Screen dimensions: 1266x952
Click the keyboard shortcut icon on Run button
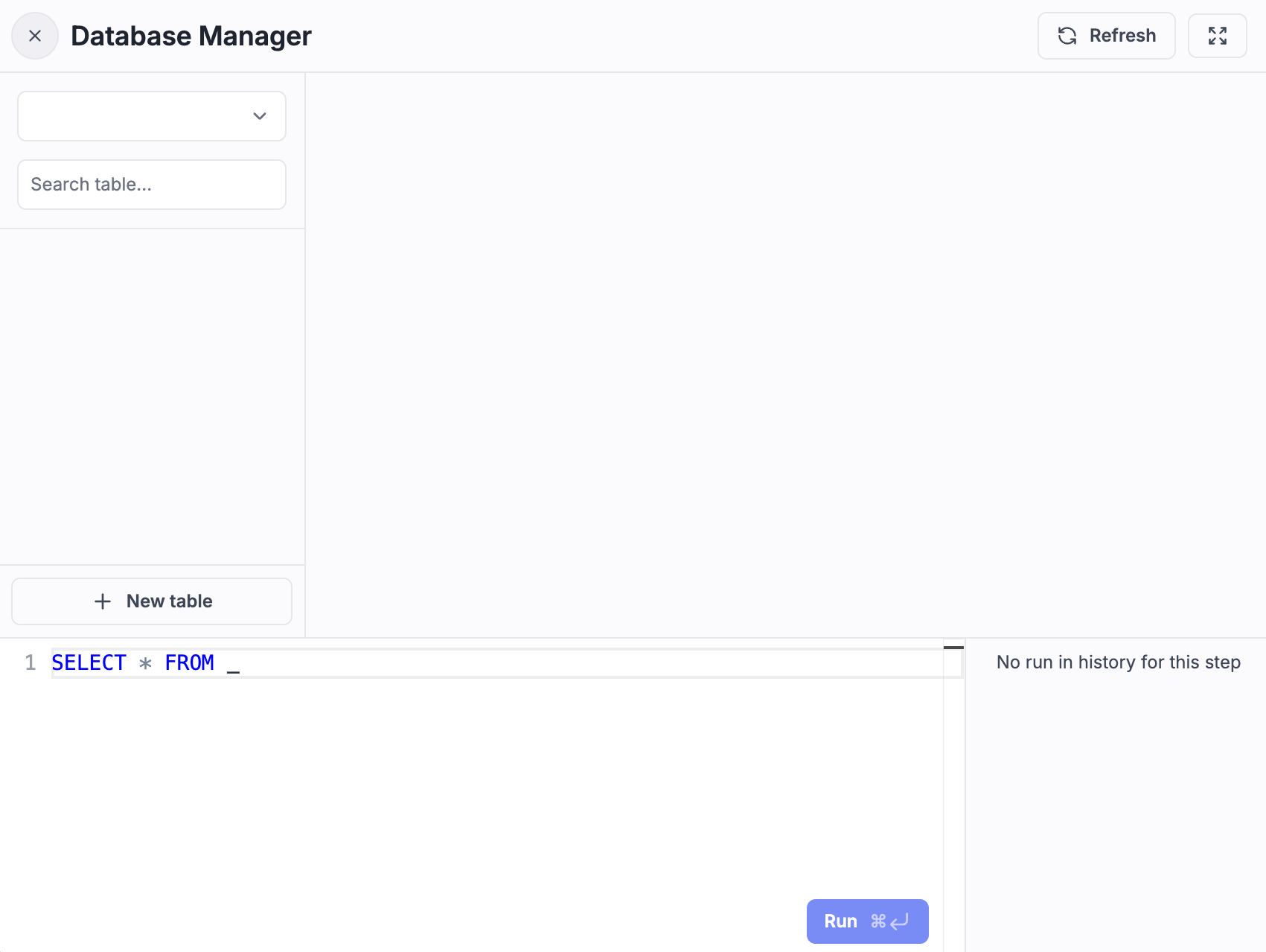pos(891,921)
